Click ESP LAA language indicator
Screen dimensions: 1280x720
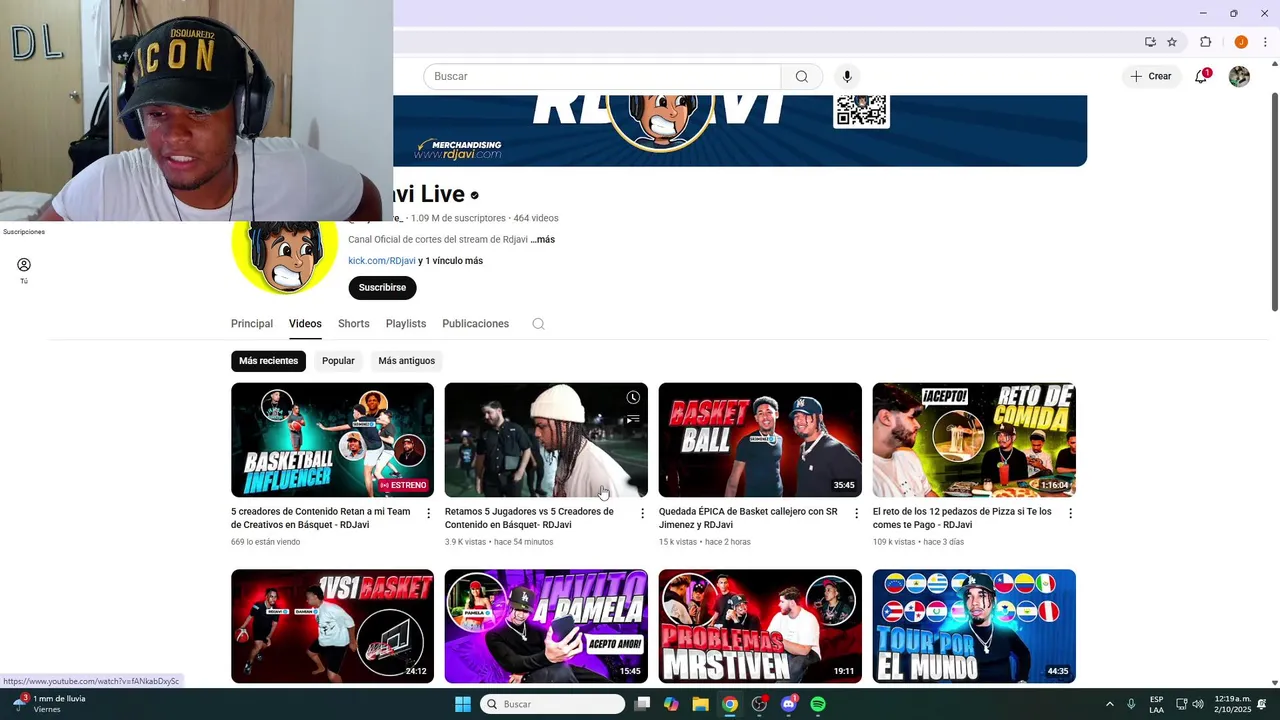[1156, 704]
